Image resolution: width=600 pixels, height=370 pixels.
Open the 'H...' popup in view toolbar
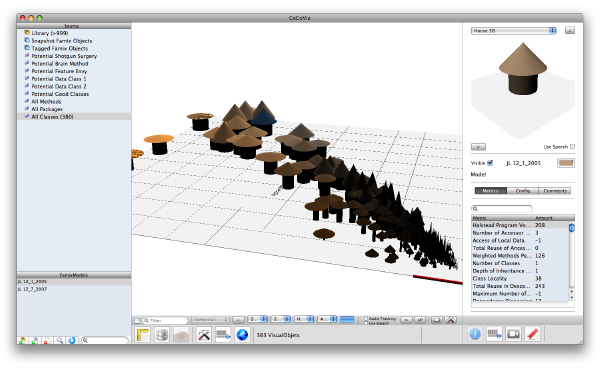(x=304, y=319)
